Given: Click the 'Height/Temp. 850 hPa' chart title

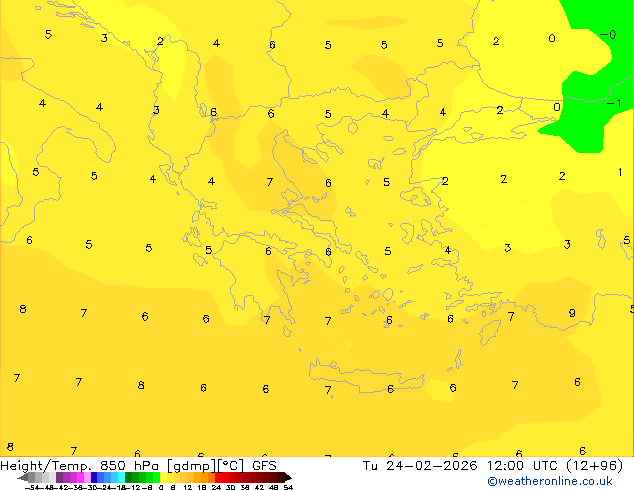Looking at the screenshot, I should [x=79, y=465].
